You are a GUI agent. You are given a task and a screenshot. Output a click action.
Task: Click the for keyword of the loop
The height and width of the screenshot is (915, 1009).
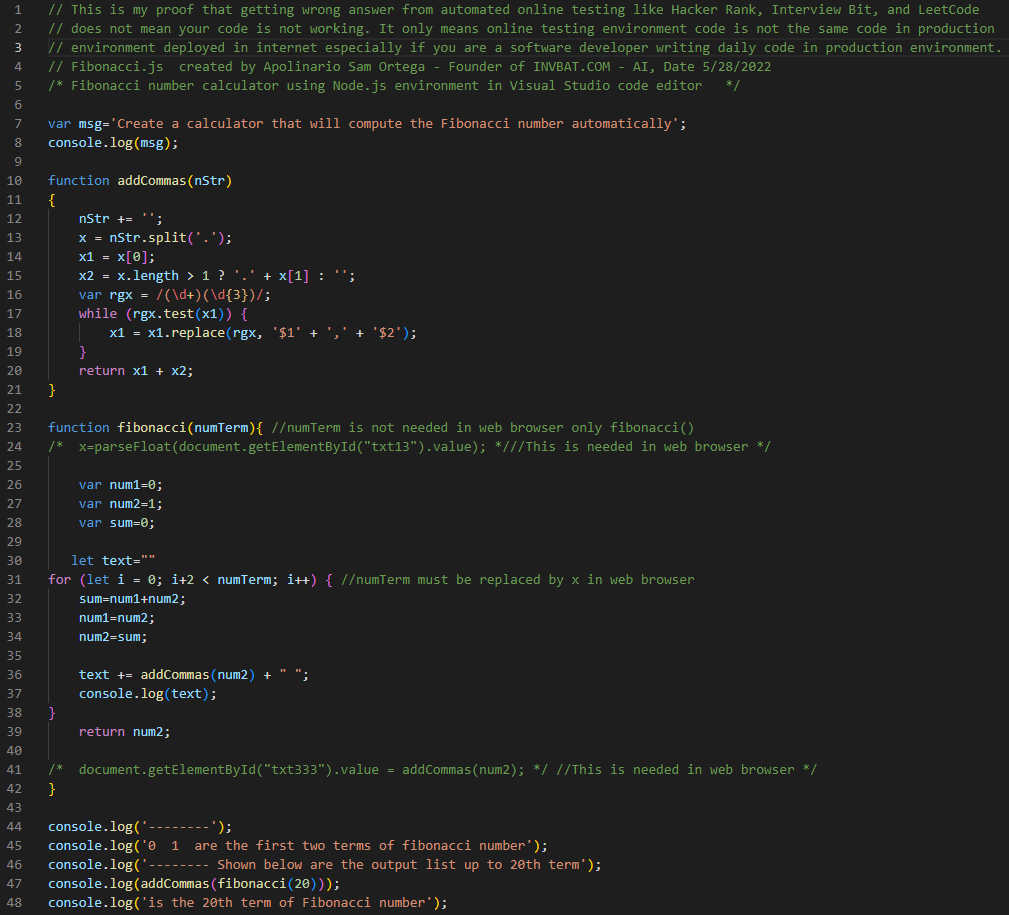[59, 579]
